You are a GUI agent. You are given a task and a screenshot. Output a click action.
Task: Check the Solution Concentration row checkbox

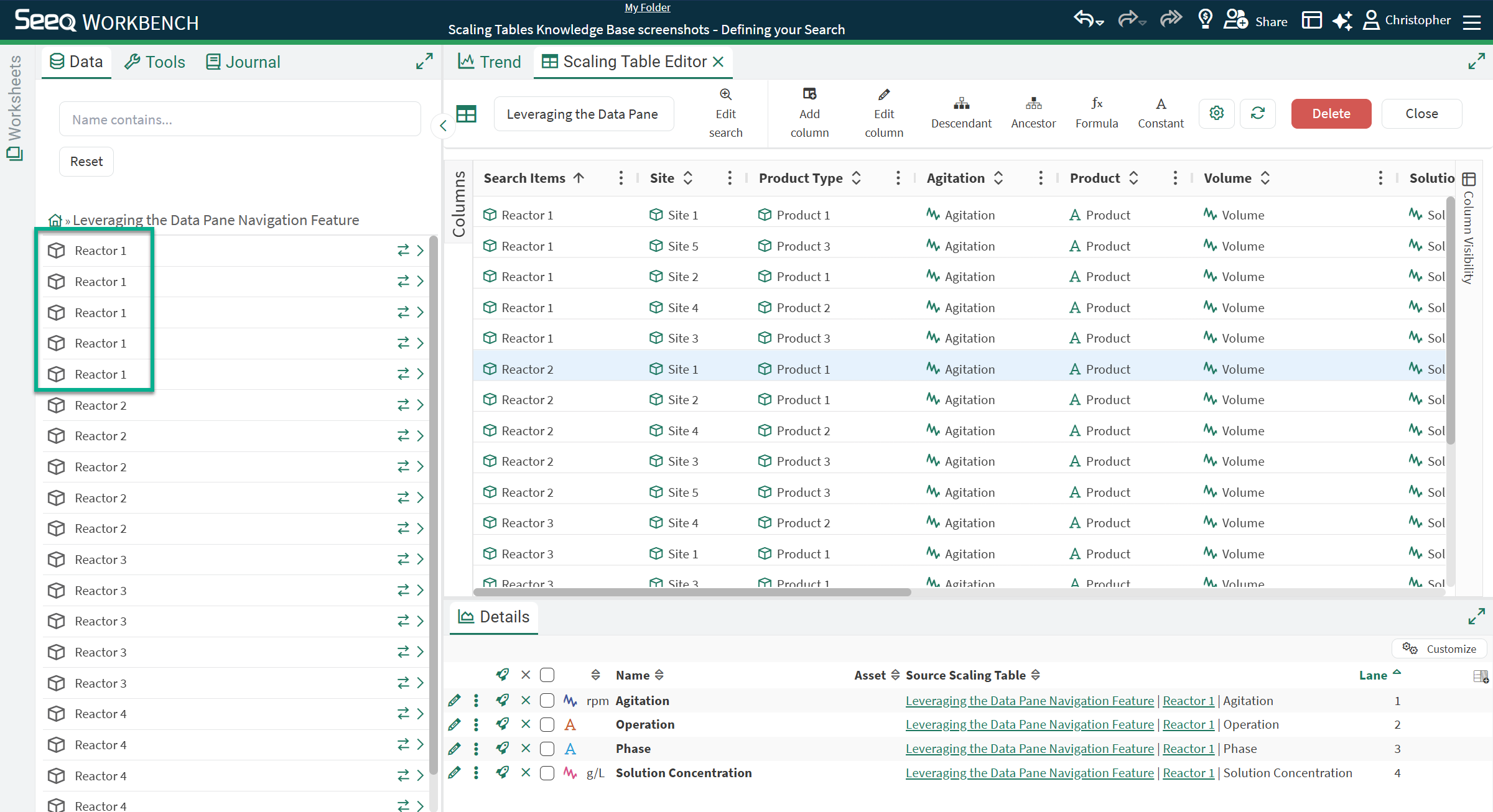547,773
